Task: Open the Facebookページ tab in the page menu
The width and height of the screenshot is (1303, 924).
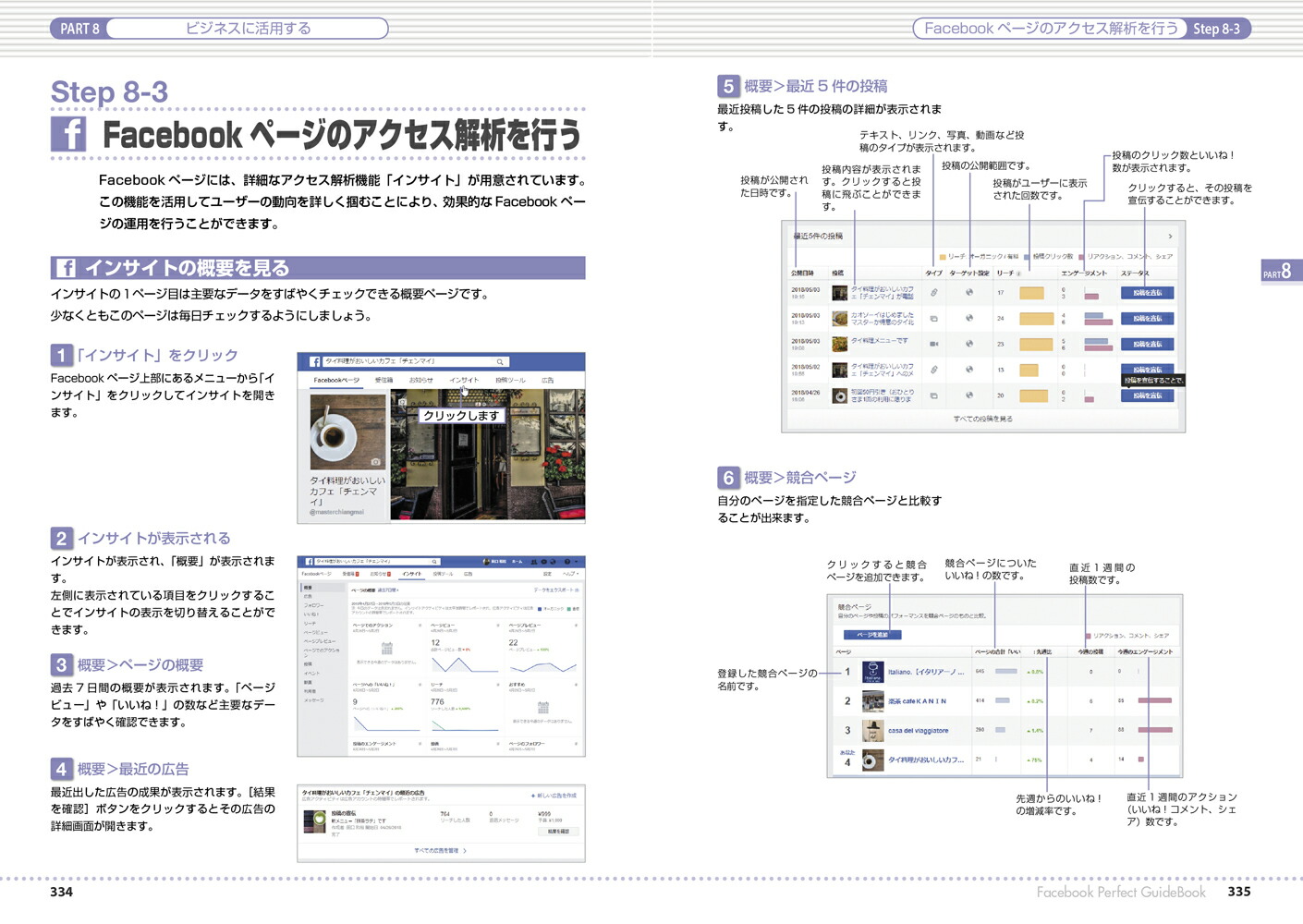Action: click(336, 380)
